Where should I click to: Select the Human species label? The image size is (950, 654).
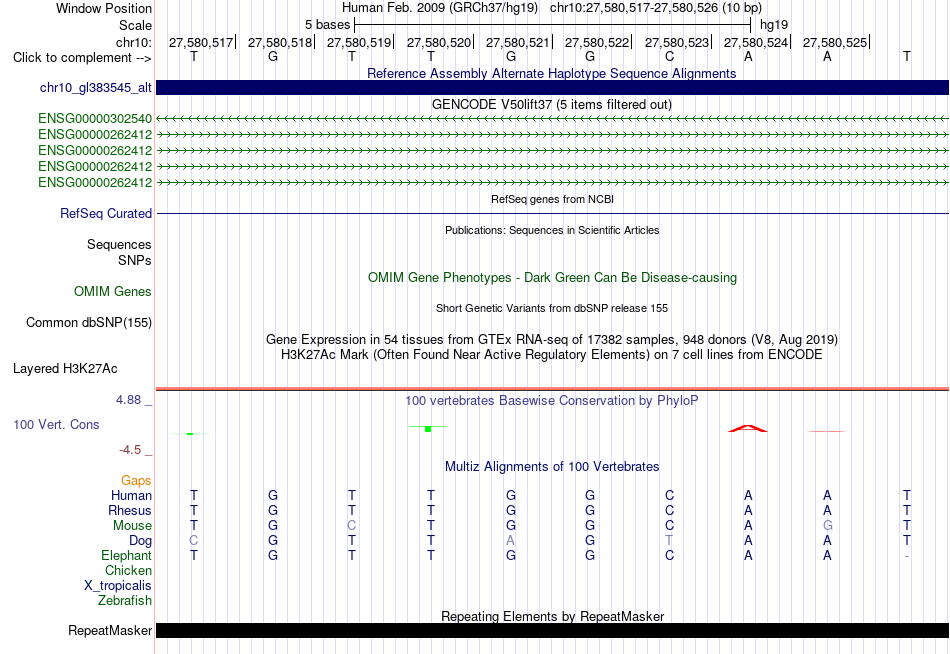(x=131, y=495)
